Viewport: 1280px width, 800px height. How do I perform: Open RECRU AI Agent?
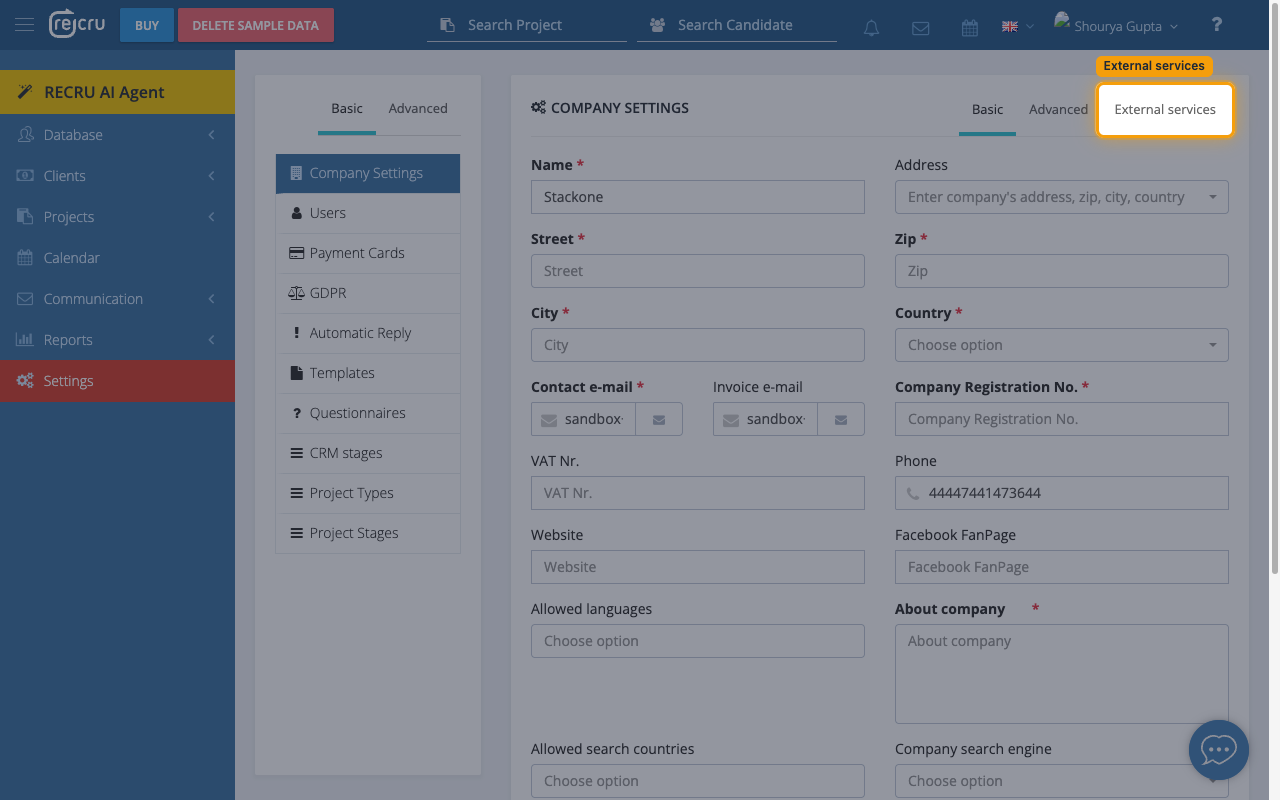[x=117, y=92]
